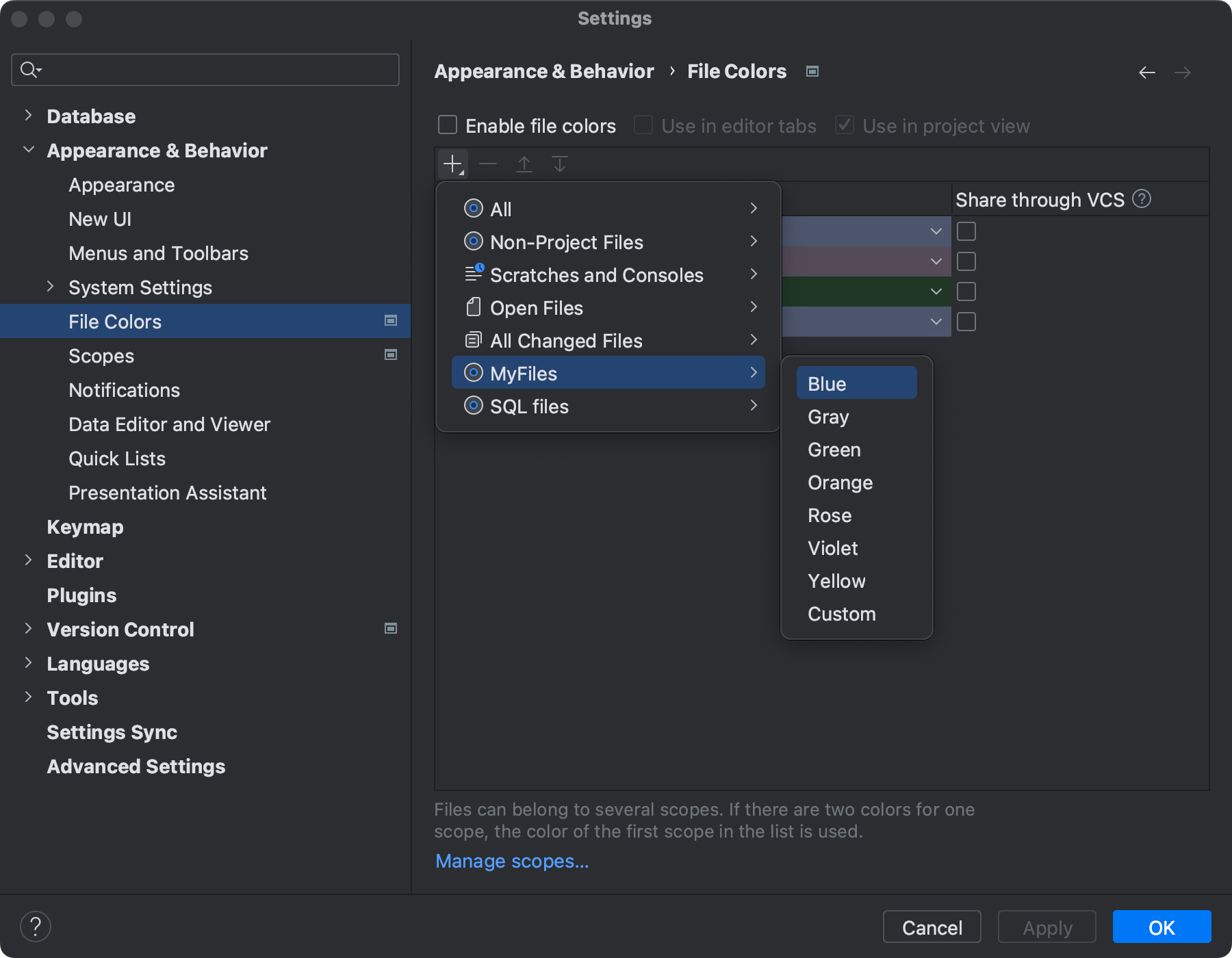Click the add scope plus icon
This screenshot has height=958, width=1232.
point(451,164)
